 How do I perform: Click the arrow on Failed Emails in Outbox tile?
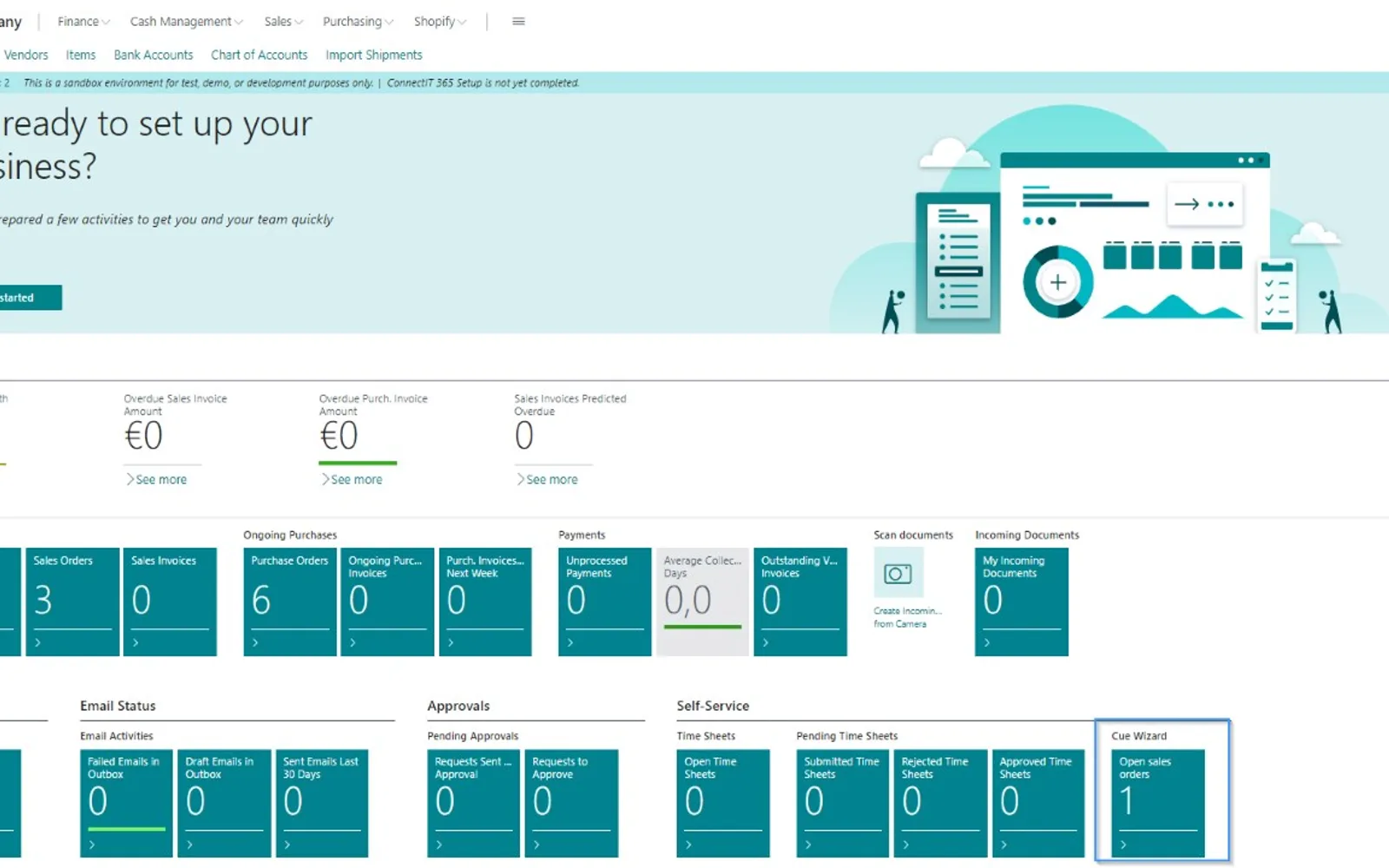(92, 844)
